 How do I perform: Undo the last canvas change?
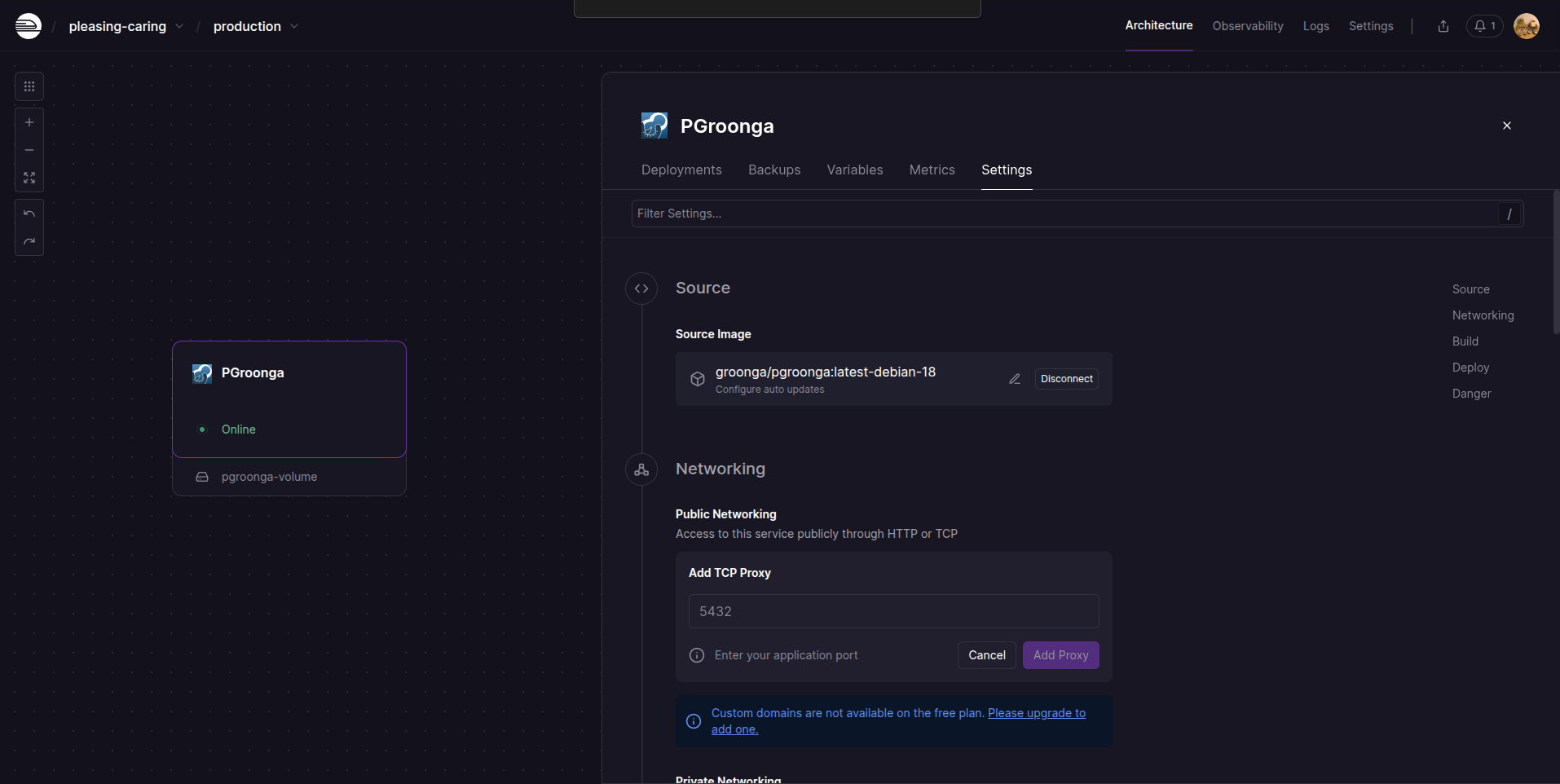click(29, 214)
